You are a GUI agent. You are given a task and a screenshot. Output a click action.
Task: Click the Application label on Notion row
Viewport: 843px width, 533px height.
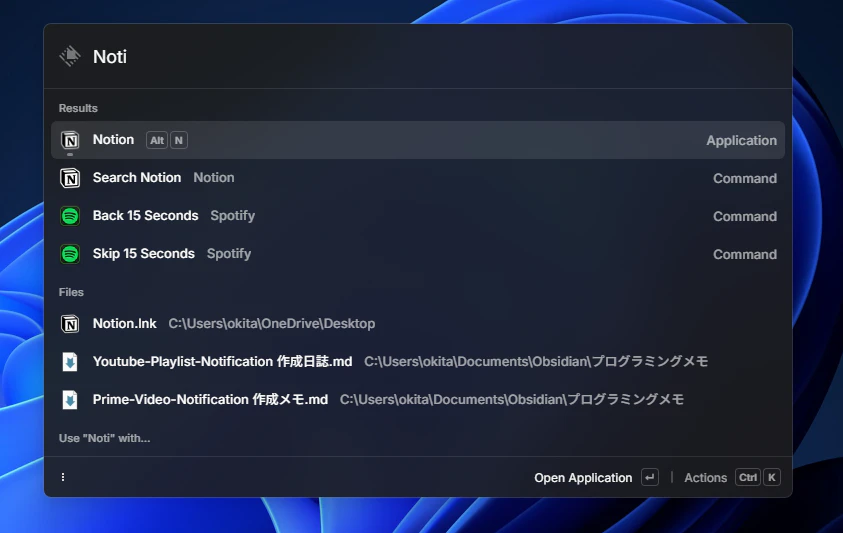pyautogui.click(x=741, y=140)
